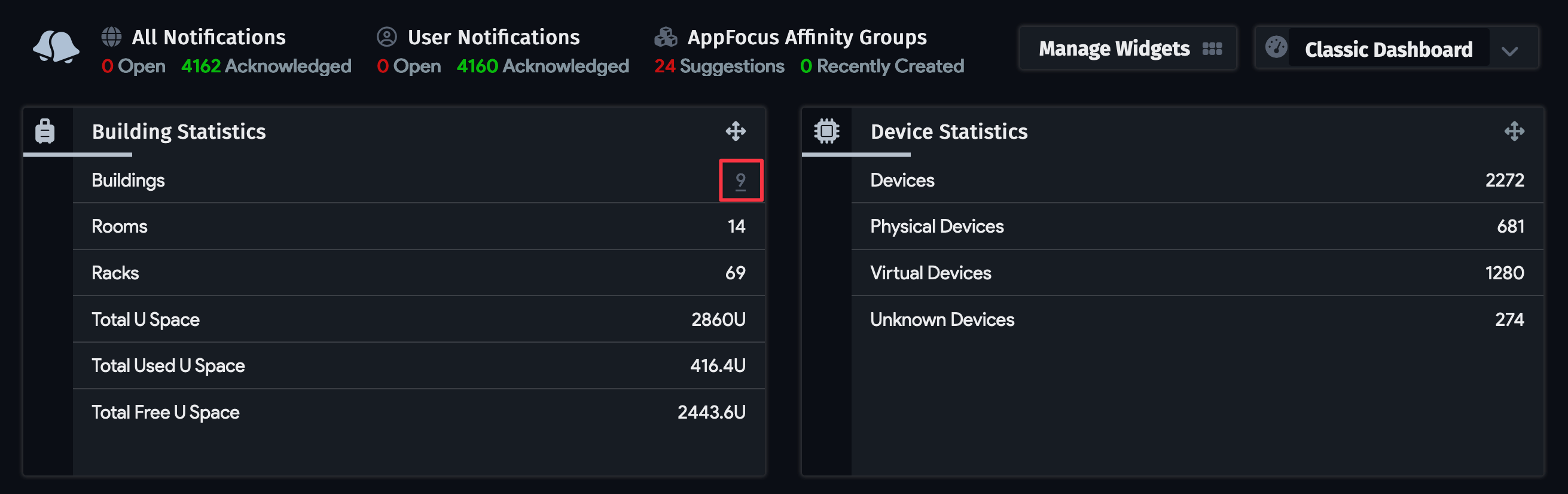Click the Devices count showing 2272
Viewport: 1568px width, 494px height.
pyautogui.click(x=1505, y=179)
